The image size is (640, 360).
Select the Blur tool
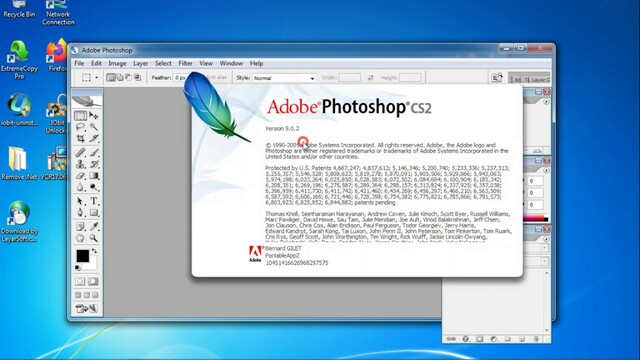[80, 187]
